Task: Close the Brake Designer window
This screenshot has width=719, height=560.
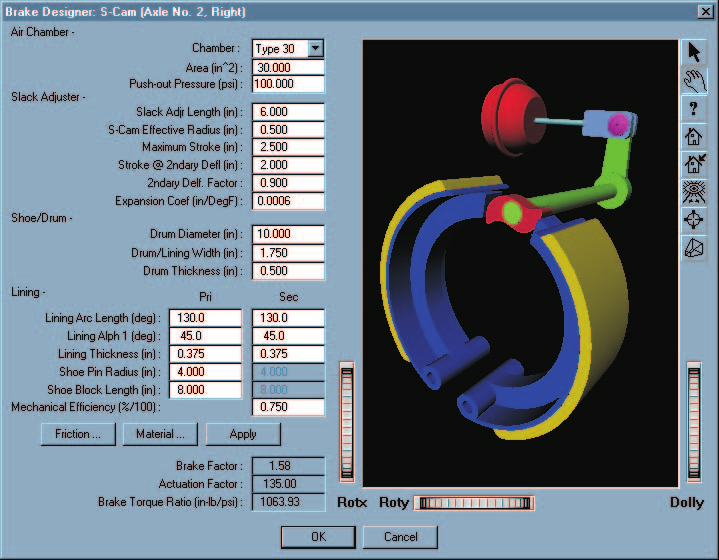Action: [706, 11]
